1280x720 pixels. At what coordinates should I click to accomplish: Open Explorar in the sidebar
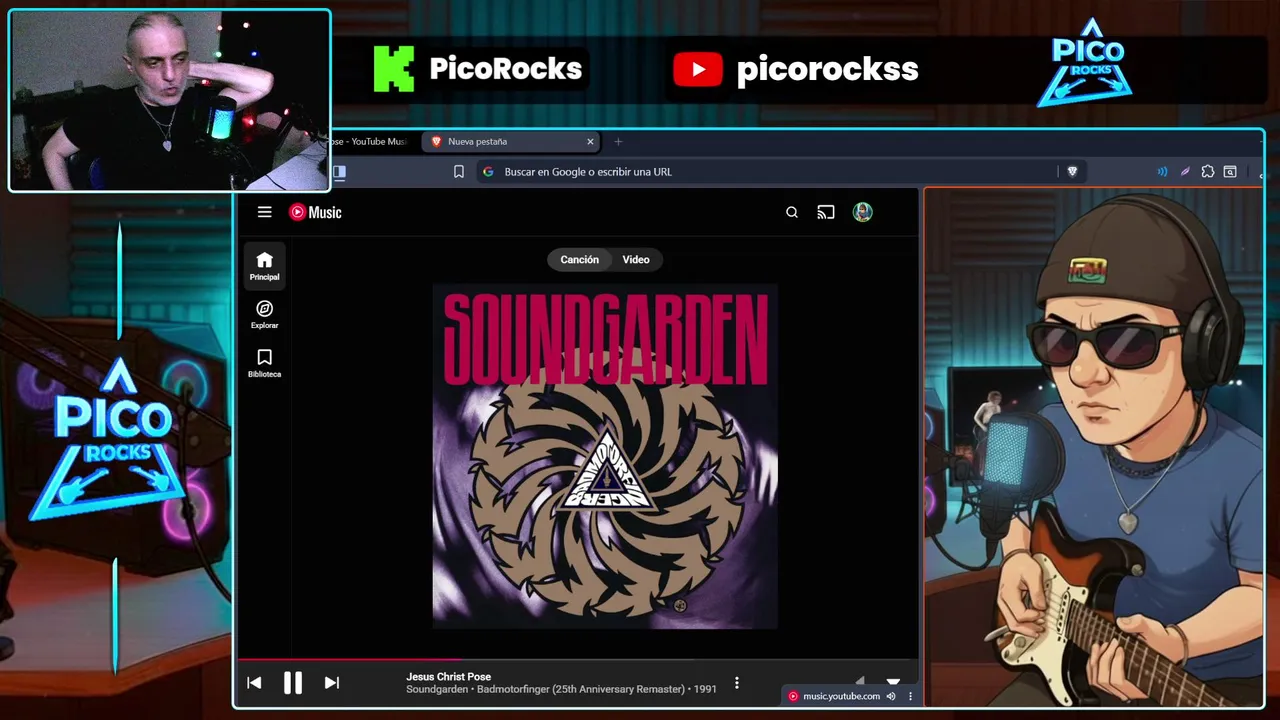pyautogui.click(x=264, y=315)
